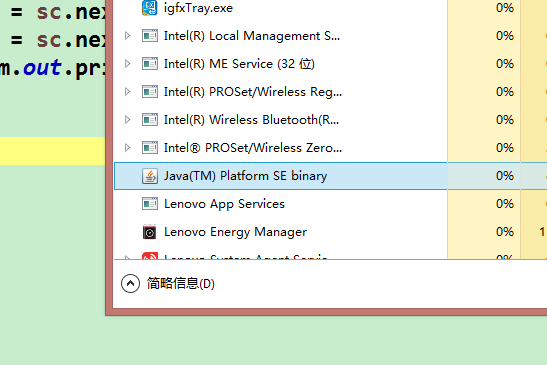Screen dimensions: 547x365
Task: Click the Intel(R) PROSet/Wireless Reg process icon
Action: point(150,92)
